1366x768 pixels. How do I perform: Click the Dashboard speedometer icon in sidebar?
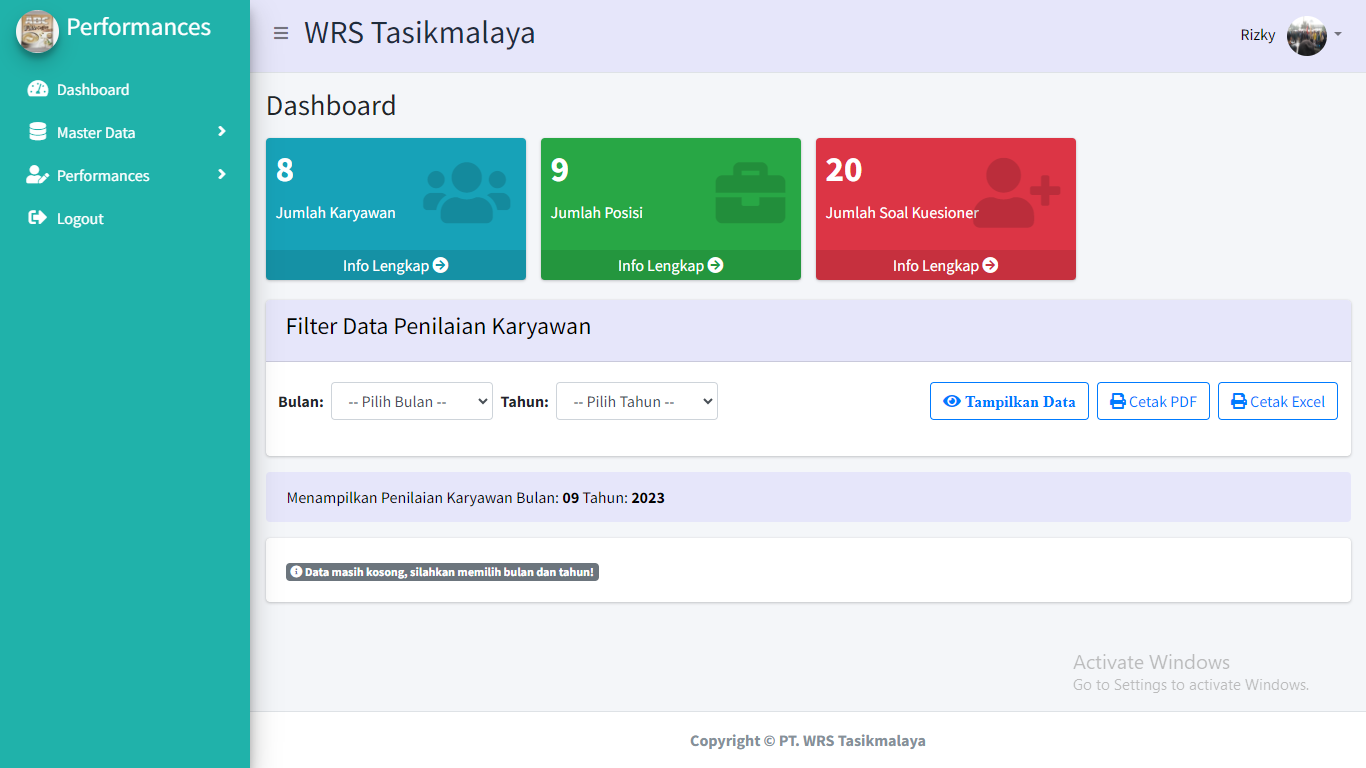point(38,89)
